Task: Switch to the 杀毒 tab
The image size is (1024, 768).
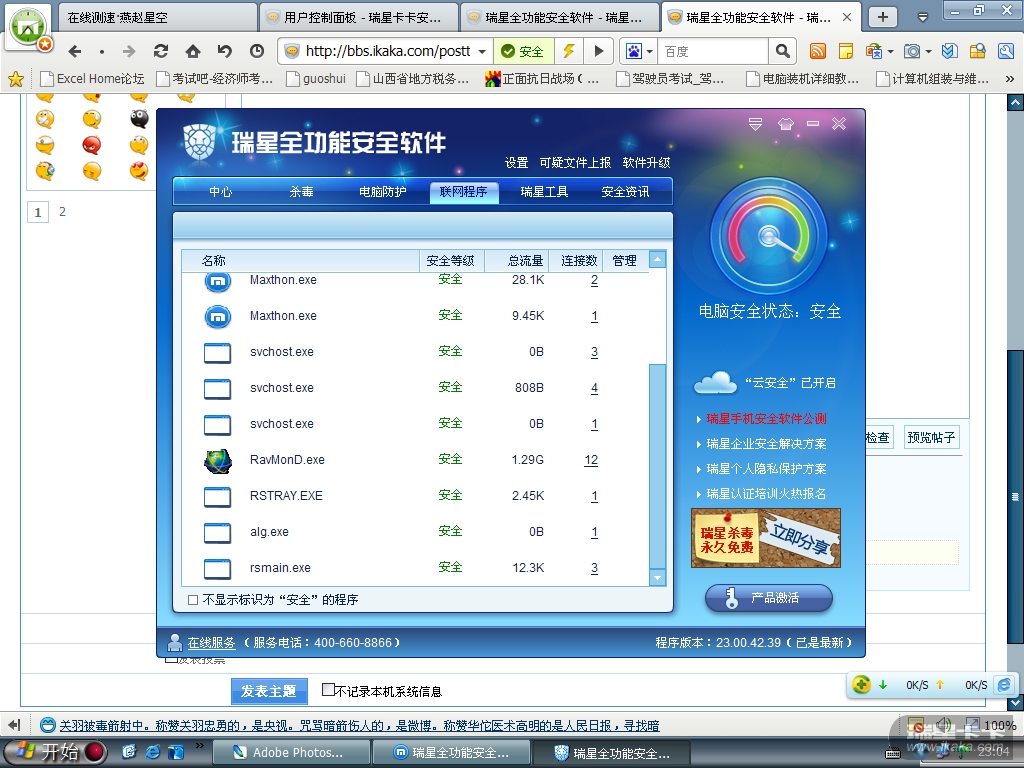Action: (x=302, y=191)
